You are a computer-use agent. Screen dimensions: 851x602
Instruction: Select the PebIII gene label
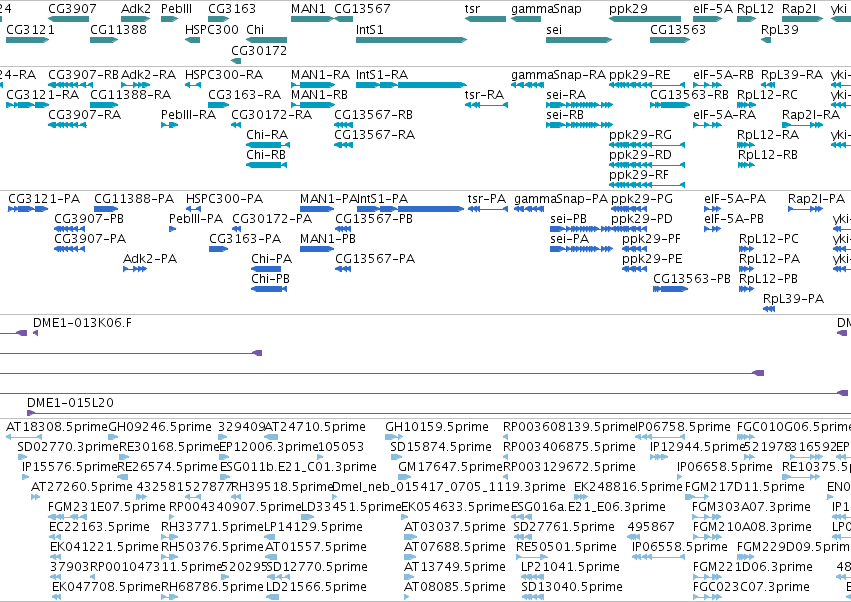pyautogui.click(x=176, y=9)
